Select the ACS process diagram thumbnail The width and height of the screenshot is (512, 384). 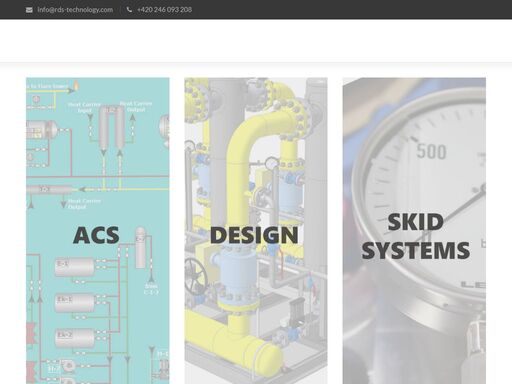(x=98, y=231)
